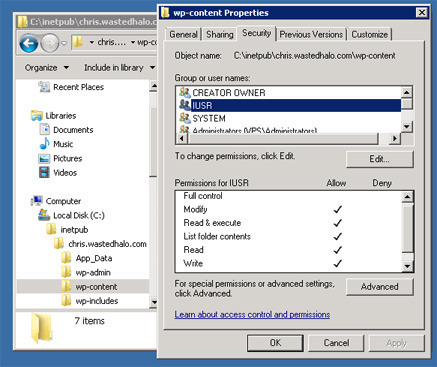Select the App_Data folder
437x367 pixels.
point(94,258)
